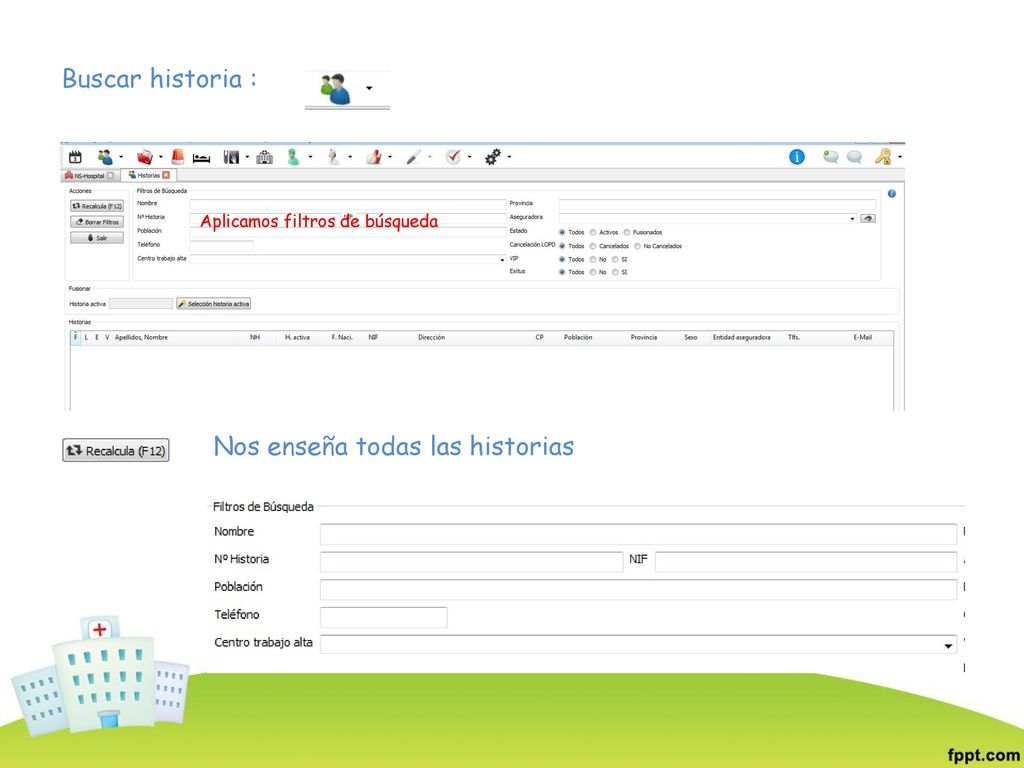Screen dimensions: 1024x768
Task: Click the icon button next to Aseguradora dropdown
Action: [x=868, y=219]
